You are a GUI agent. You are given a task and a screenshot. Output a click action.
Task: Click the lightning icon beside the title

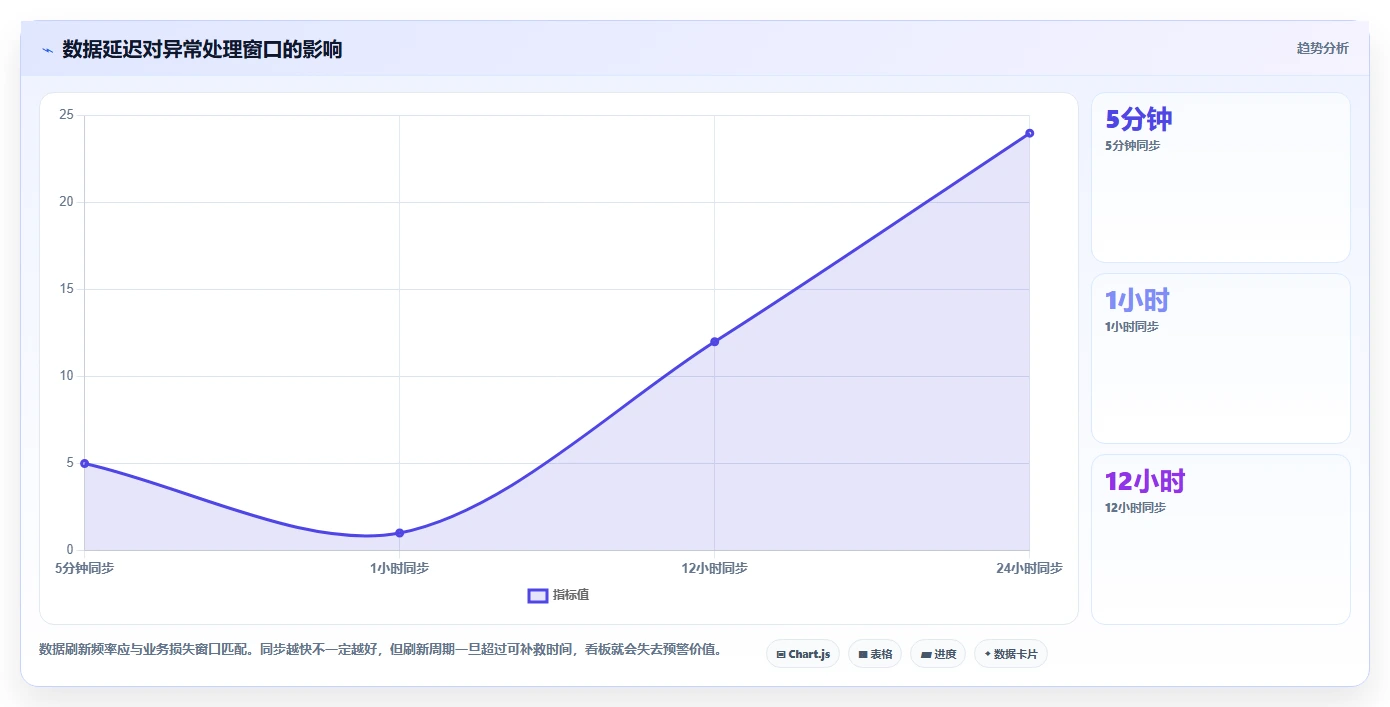point(47,50)
